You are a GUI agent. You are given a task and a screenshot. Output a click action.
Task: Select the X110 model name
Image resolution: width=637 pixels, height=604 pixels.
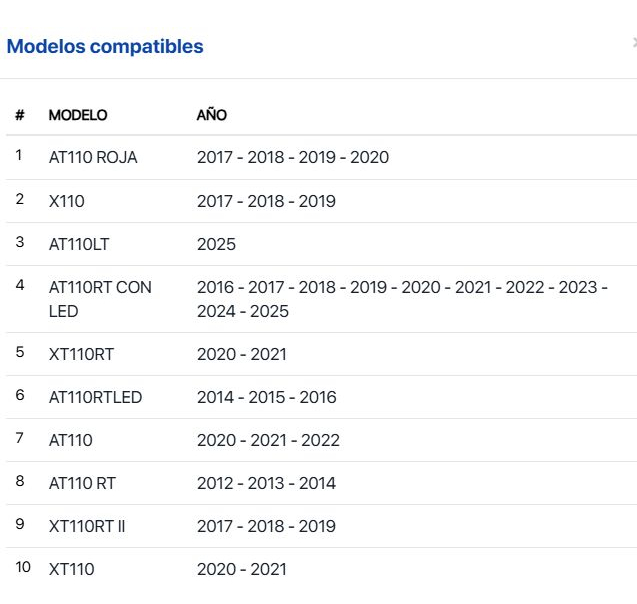pyautogui.click(x=67, y=201)
